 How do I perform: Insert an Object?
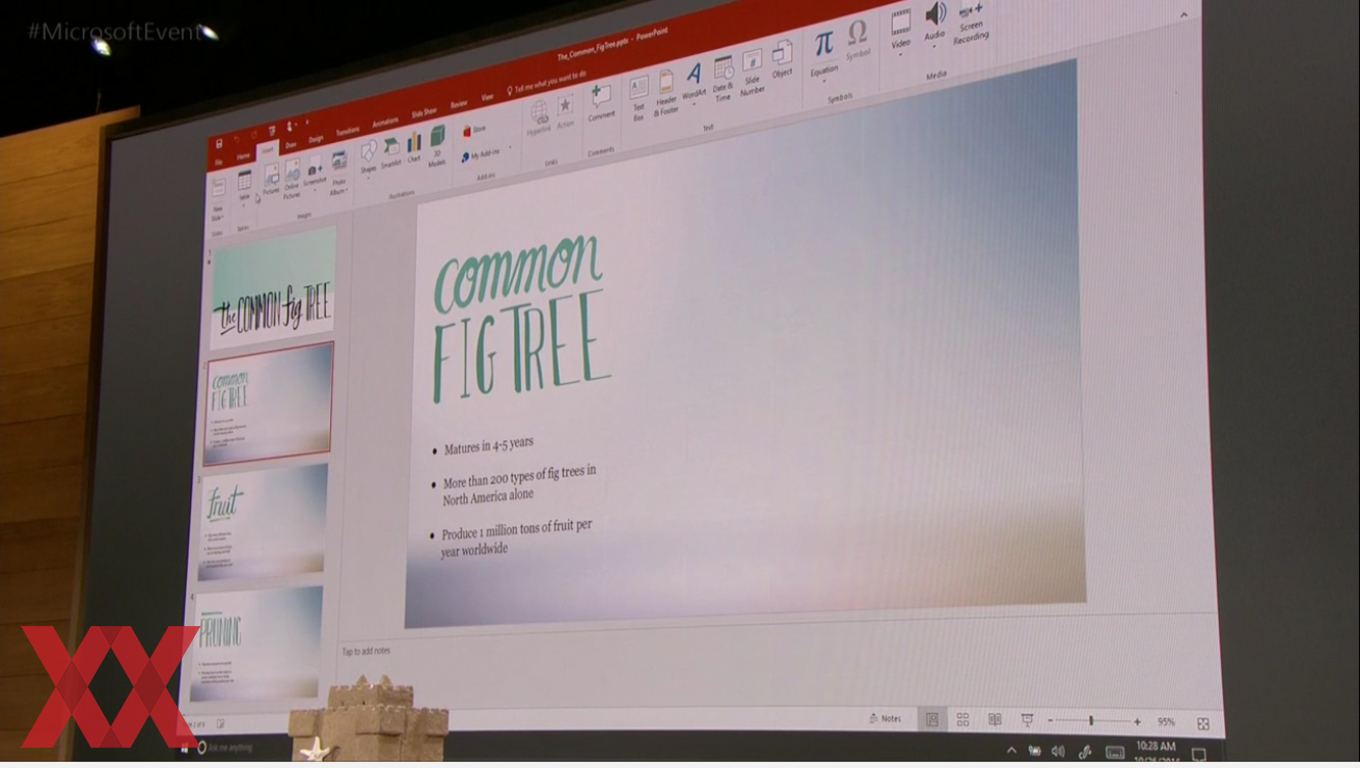click(782, 58)
